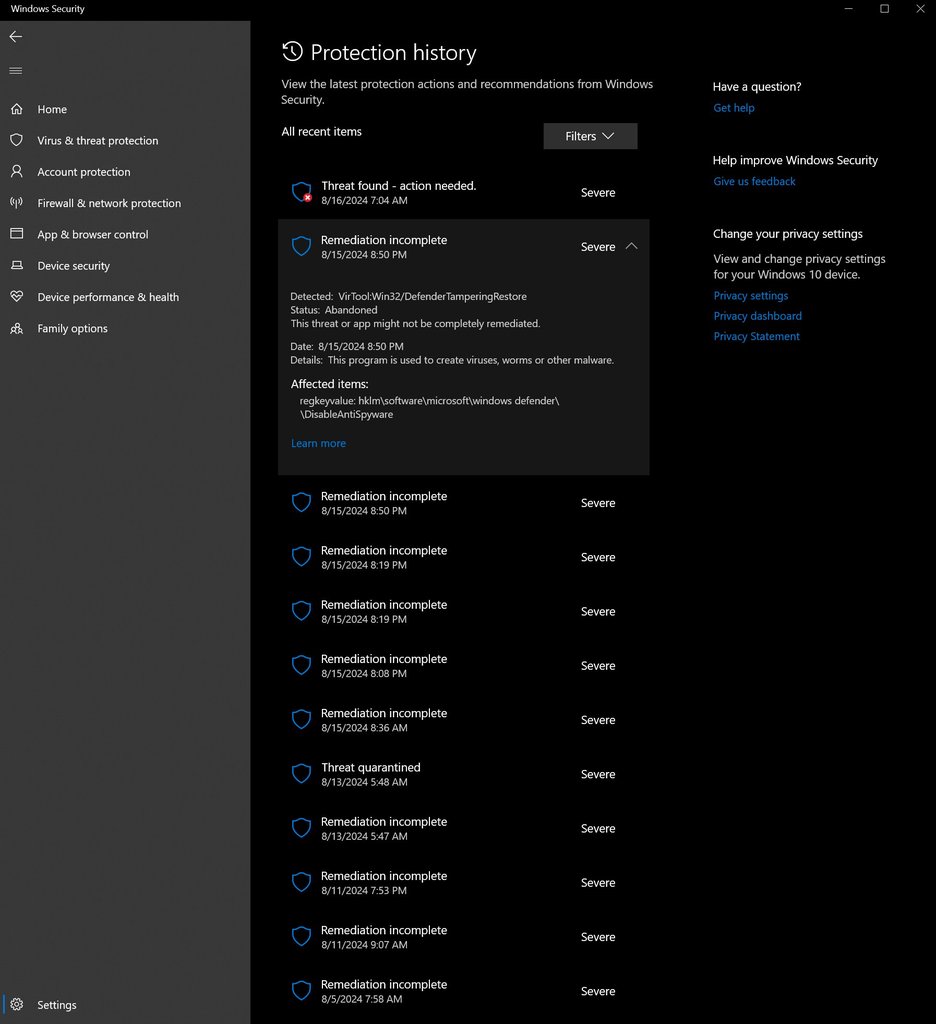This screenshot has height=1024, width=936.
Task: Minimize the Windows Security window
Action: [x=848, y=8]
